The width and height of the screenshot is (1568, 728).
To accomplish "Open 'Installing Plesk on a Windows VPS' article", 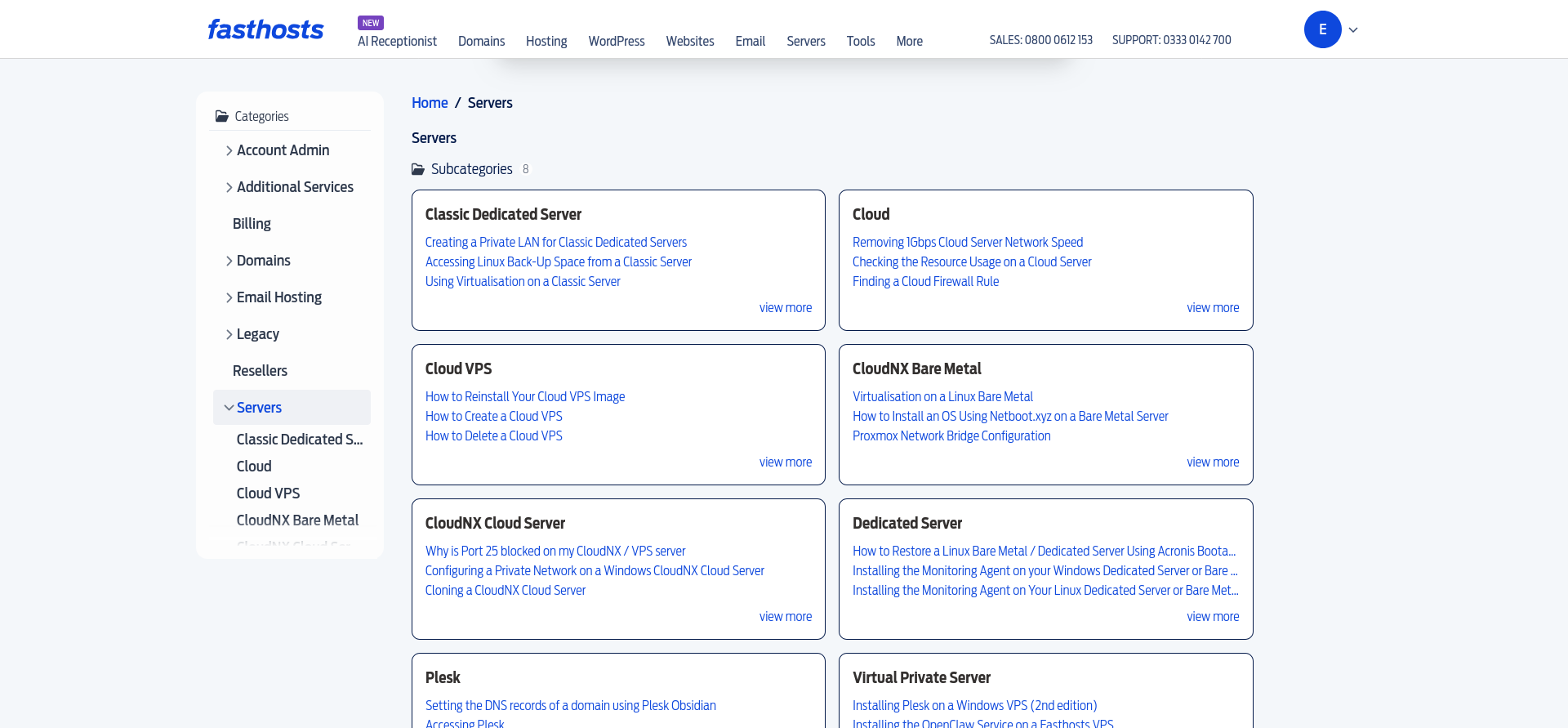I will click(974, 706).
